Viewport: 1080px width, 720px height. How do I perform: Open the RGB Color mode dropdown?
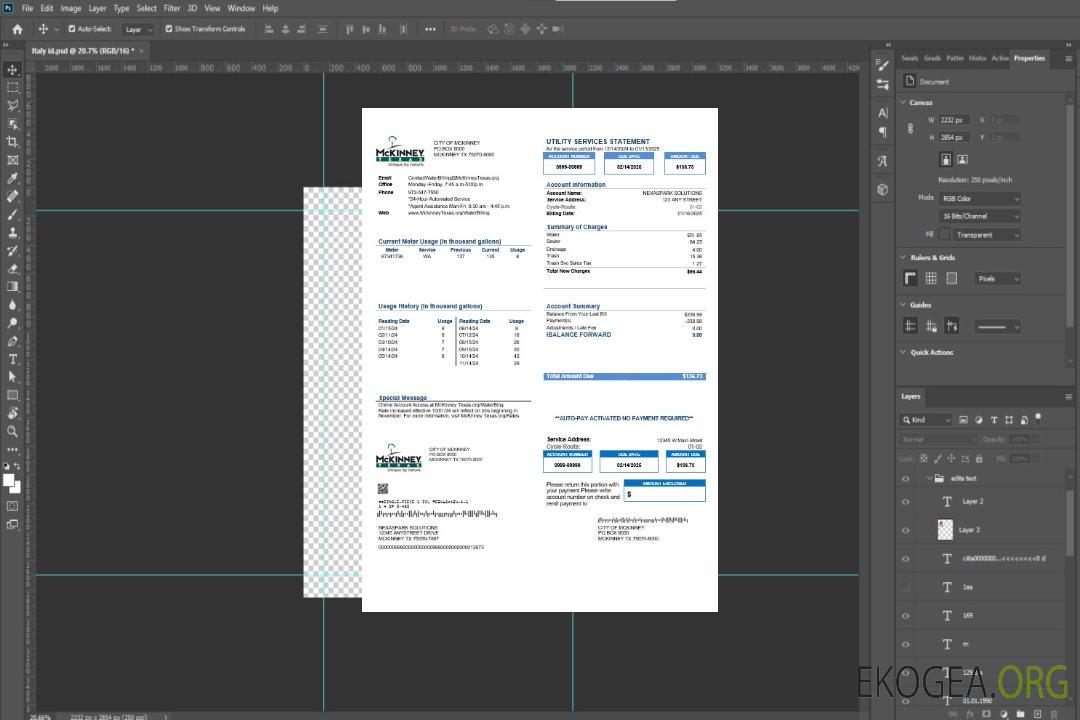click(979, 198)
